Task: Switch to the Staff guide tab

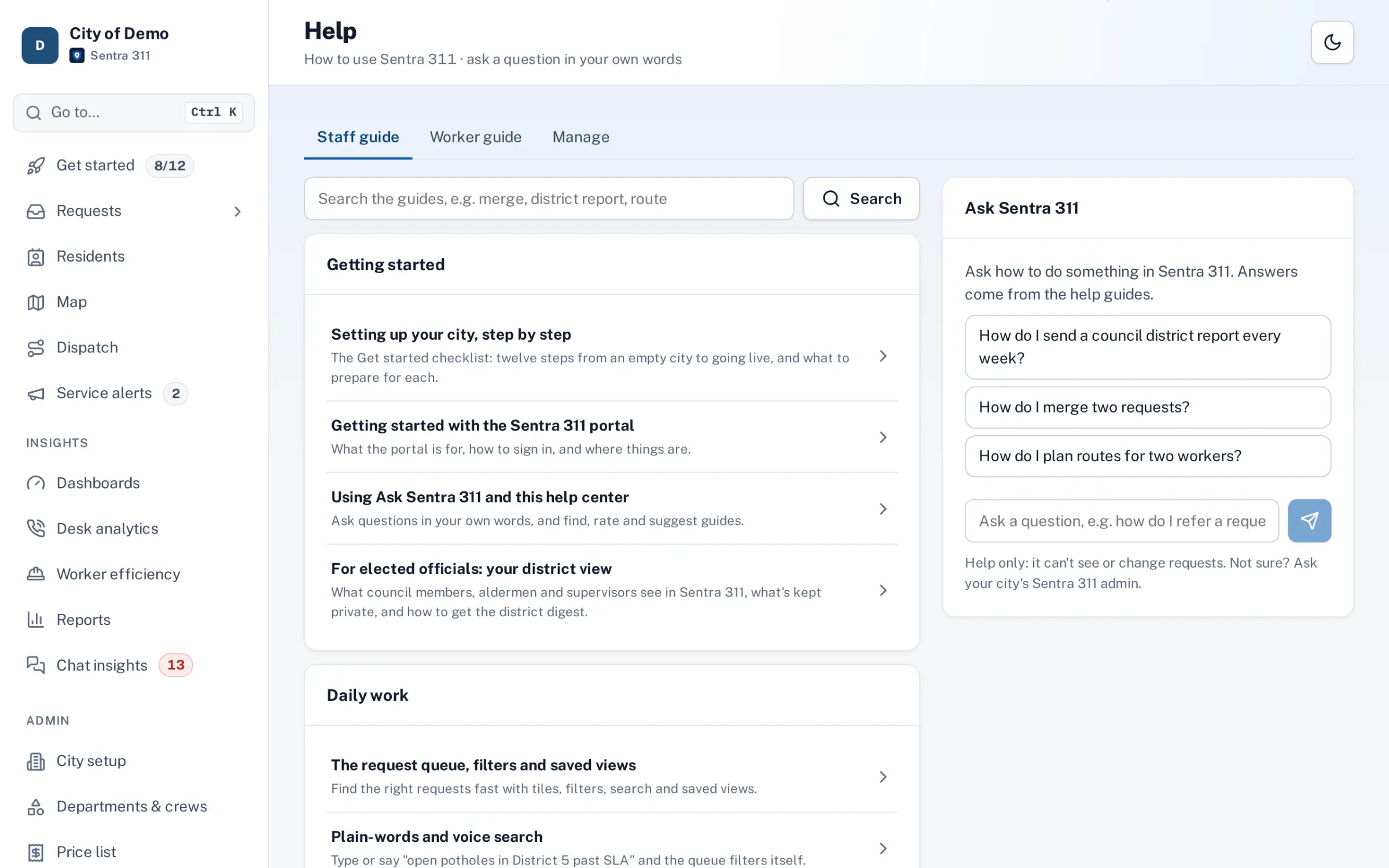Action: tap(358, 137)
